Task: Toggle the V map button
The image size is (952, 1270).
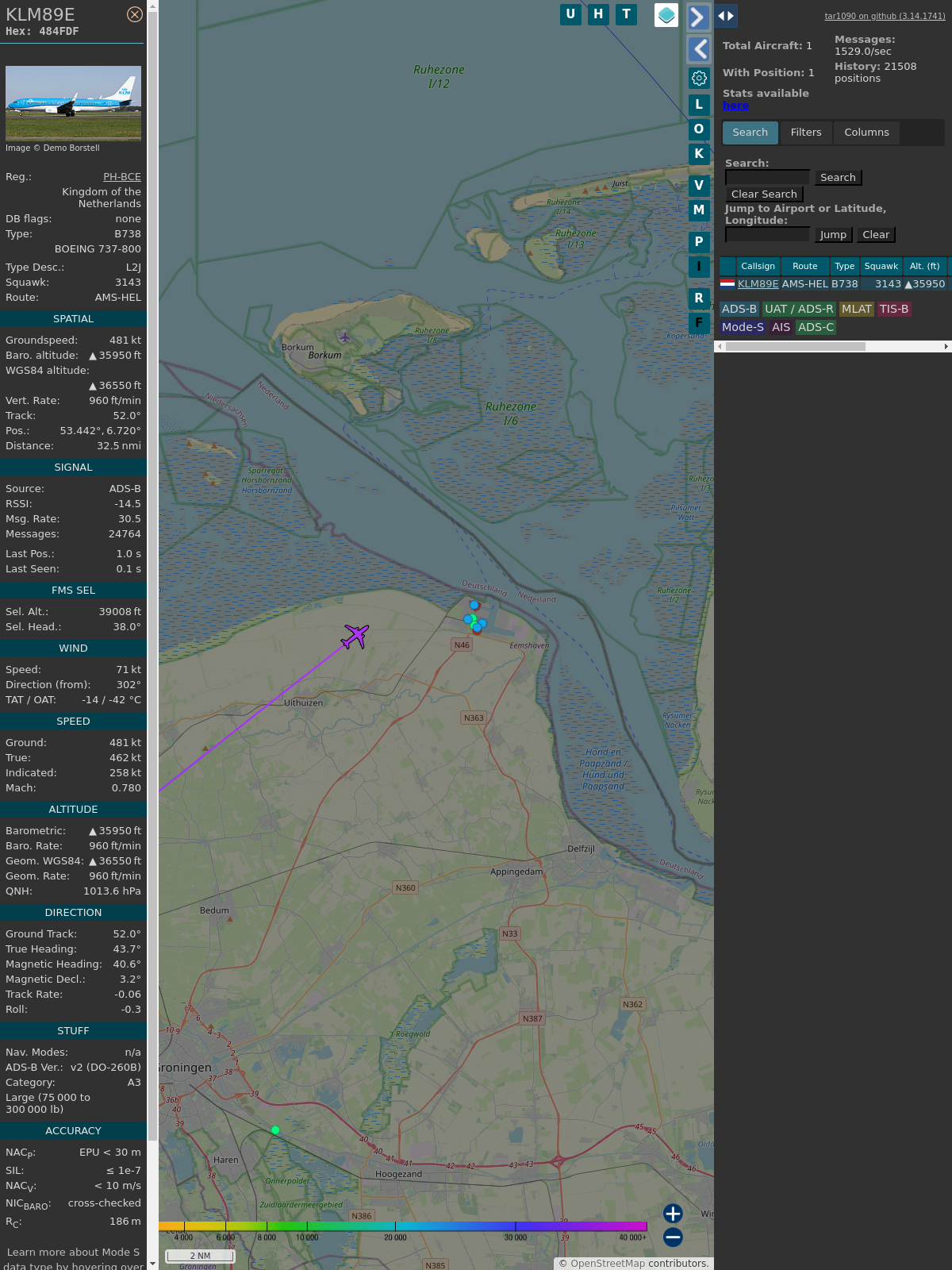Action: [x=699, y=186]
